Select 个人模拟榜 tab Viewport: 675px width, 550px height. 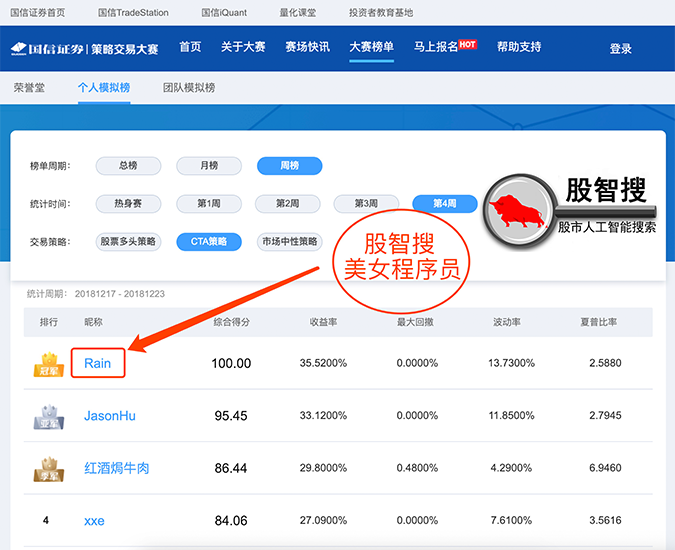point(104,87)
